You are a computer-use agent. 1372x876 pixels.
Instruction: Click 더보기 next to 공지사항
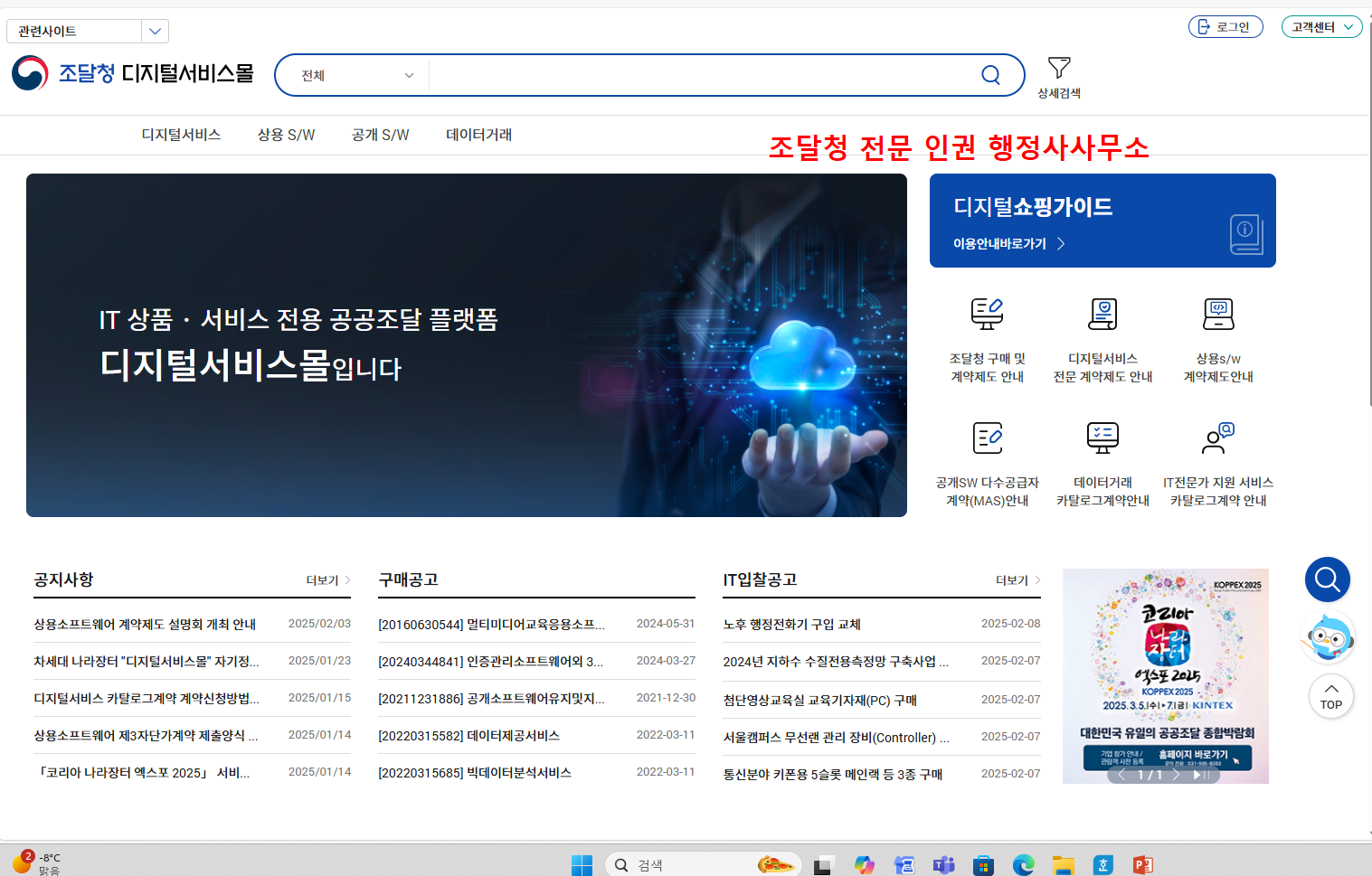click(327, 580)
